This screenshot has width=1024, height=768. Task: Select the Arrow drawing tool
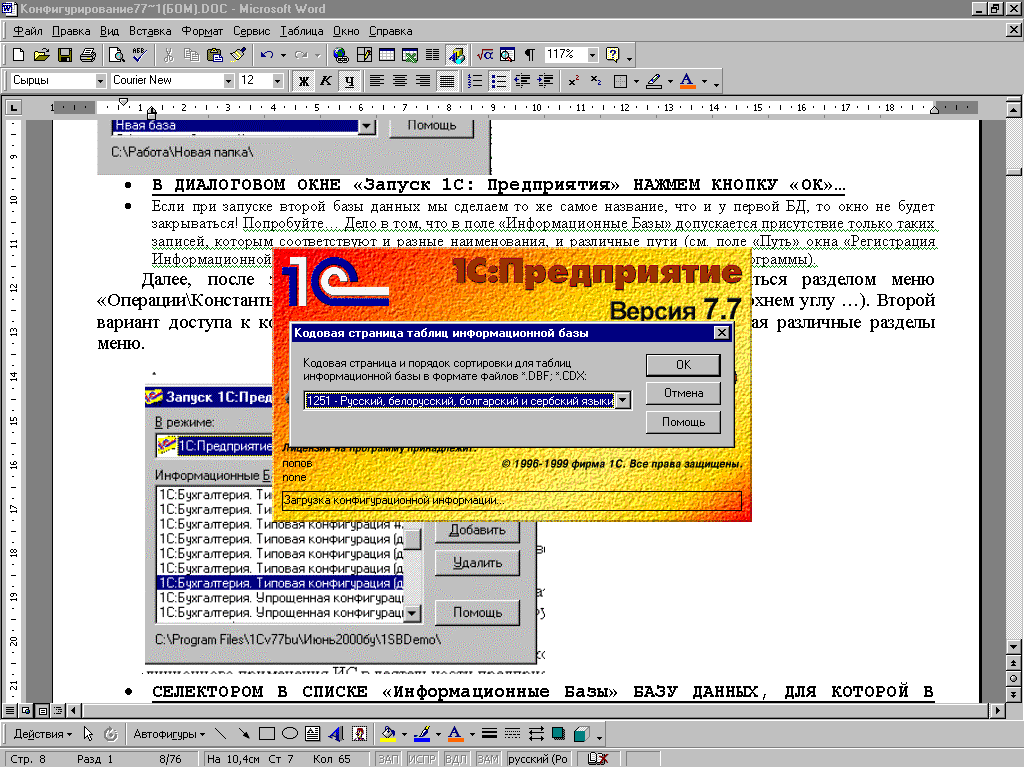pyautogui.click(x=244, y=734)
